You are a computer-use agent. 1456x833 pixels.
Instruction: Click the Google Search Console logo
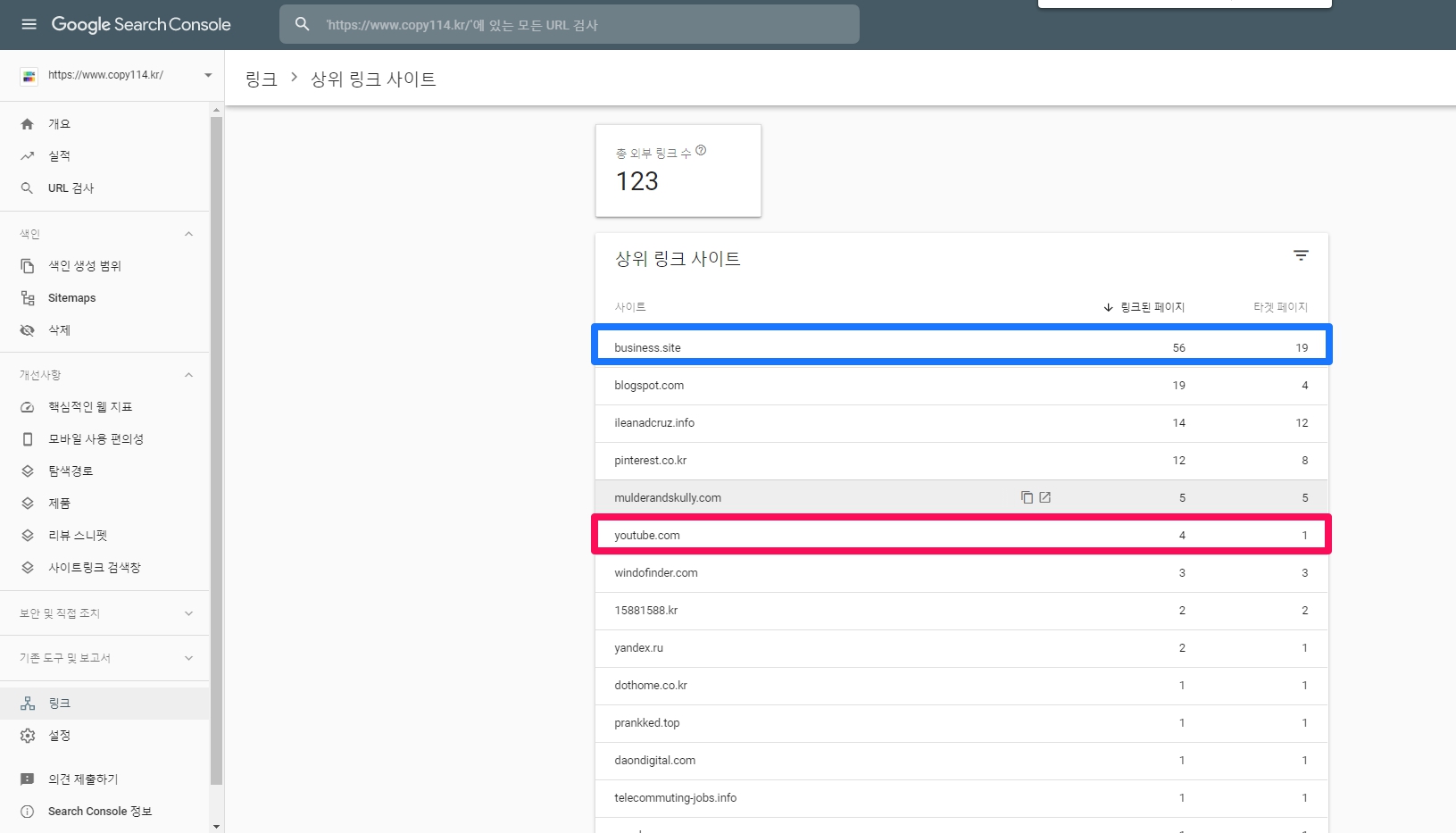141,24
